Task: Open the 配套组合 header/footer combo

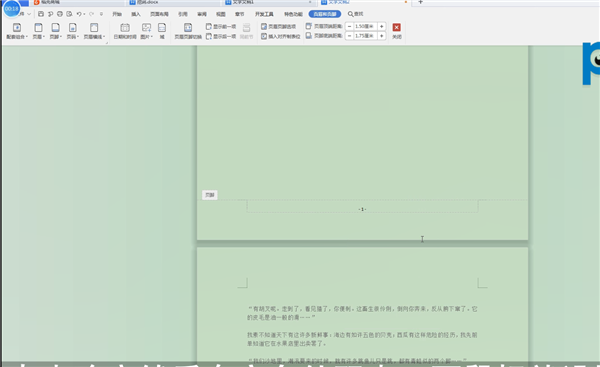Action: [17, 31]
